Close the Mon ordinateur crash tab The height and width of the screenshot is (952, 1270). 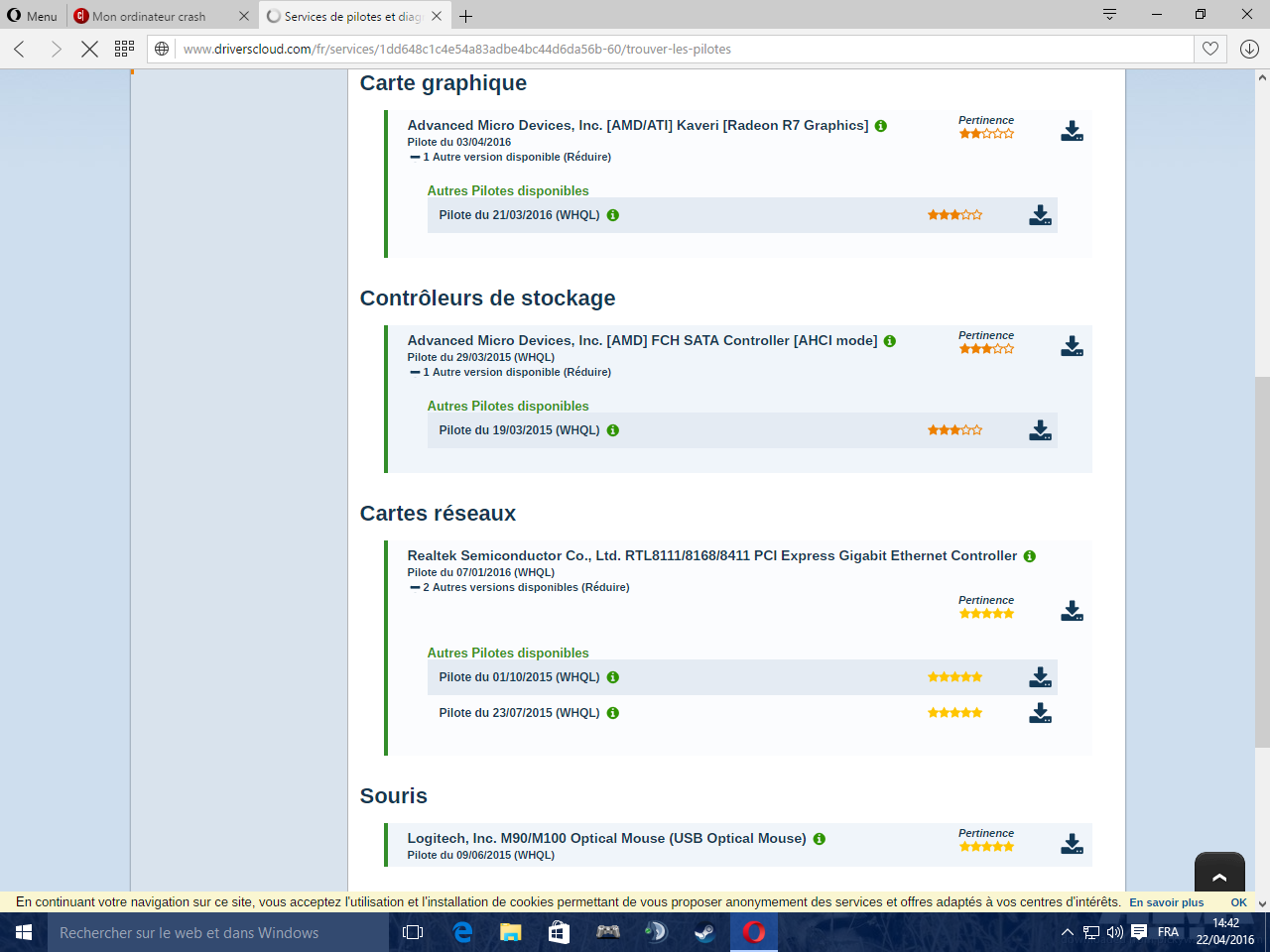[244, 16]
